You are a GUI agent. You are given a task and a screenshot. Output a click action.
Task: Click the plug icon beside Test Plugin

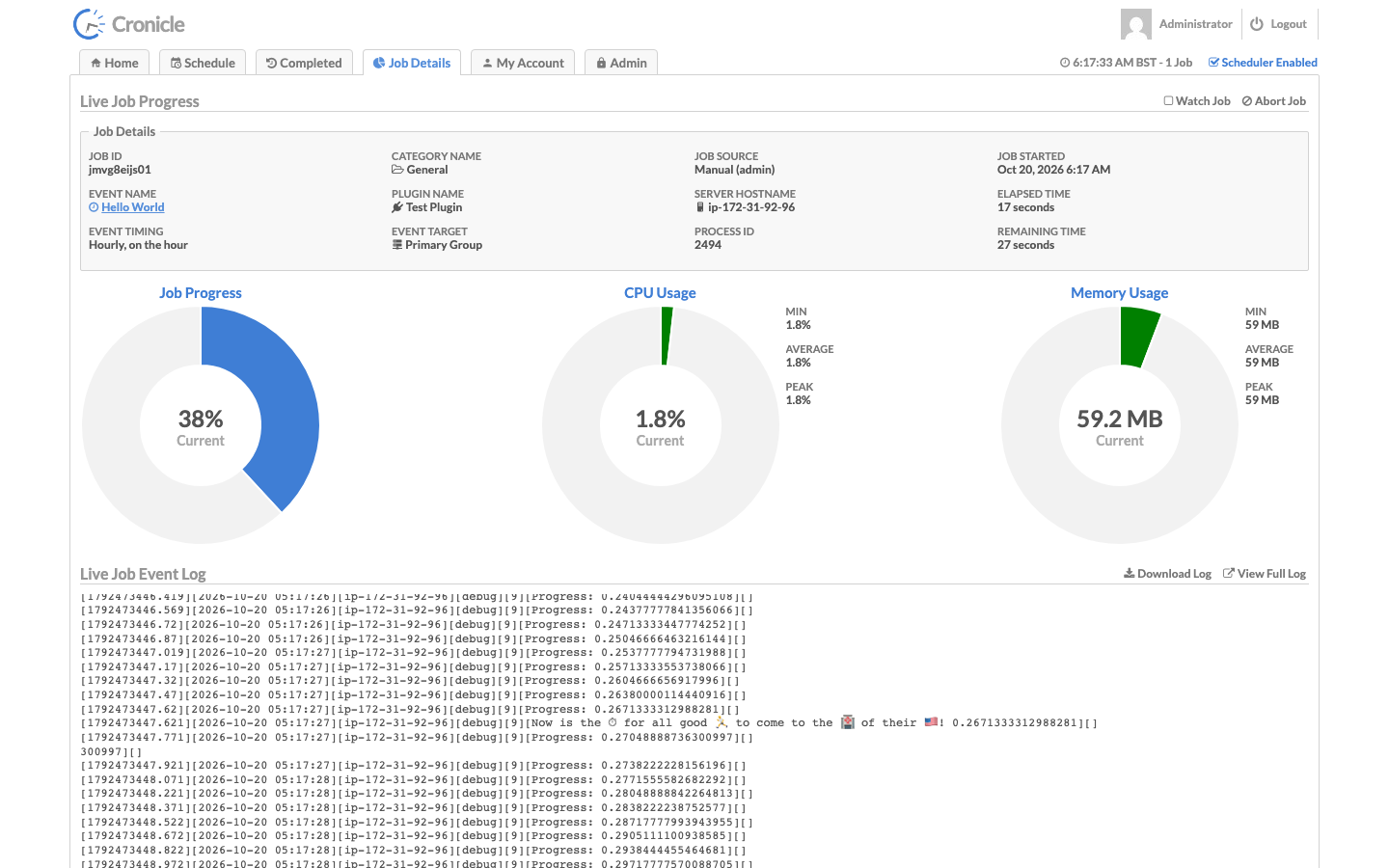(397, 207)
